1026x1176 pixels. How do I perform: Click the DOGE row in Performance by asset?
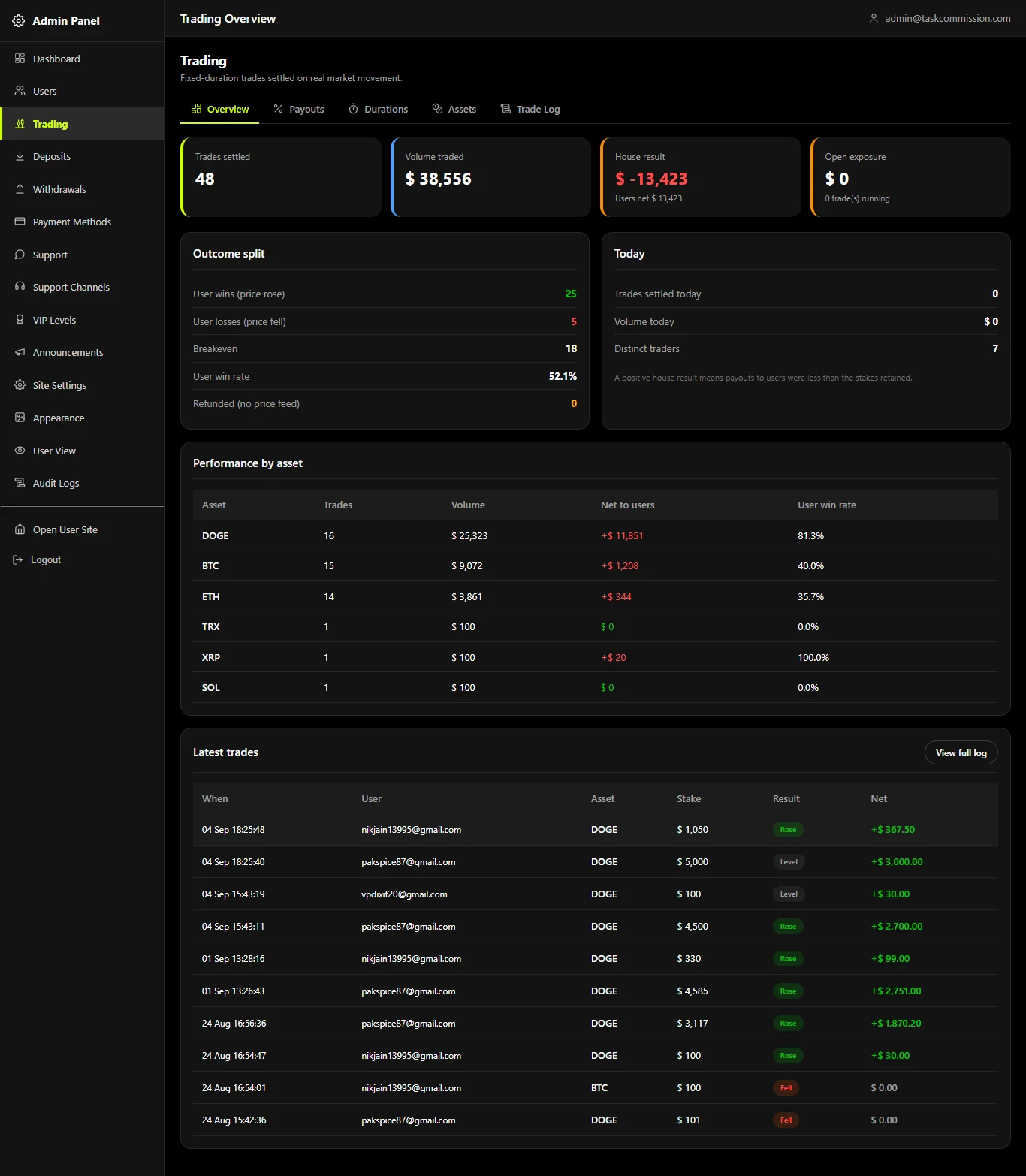[x=596, y=535]
